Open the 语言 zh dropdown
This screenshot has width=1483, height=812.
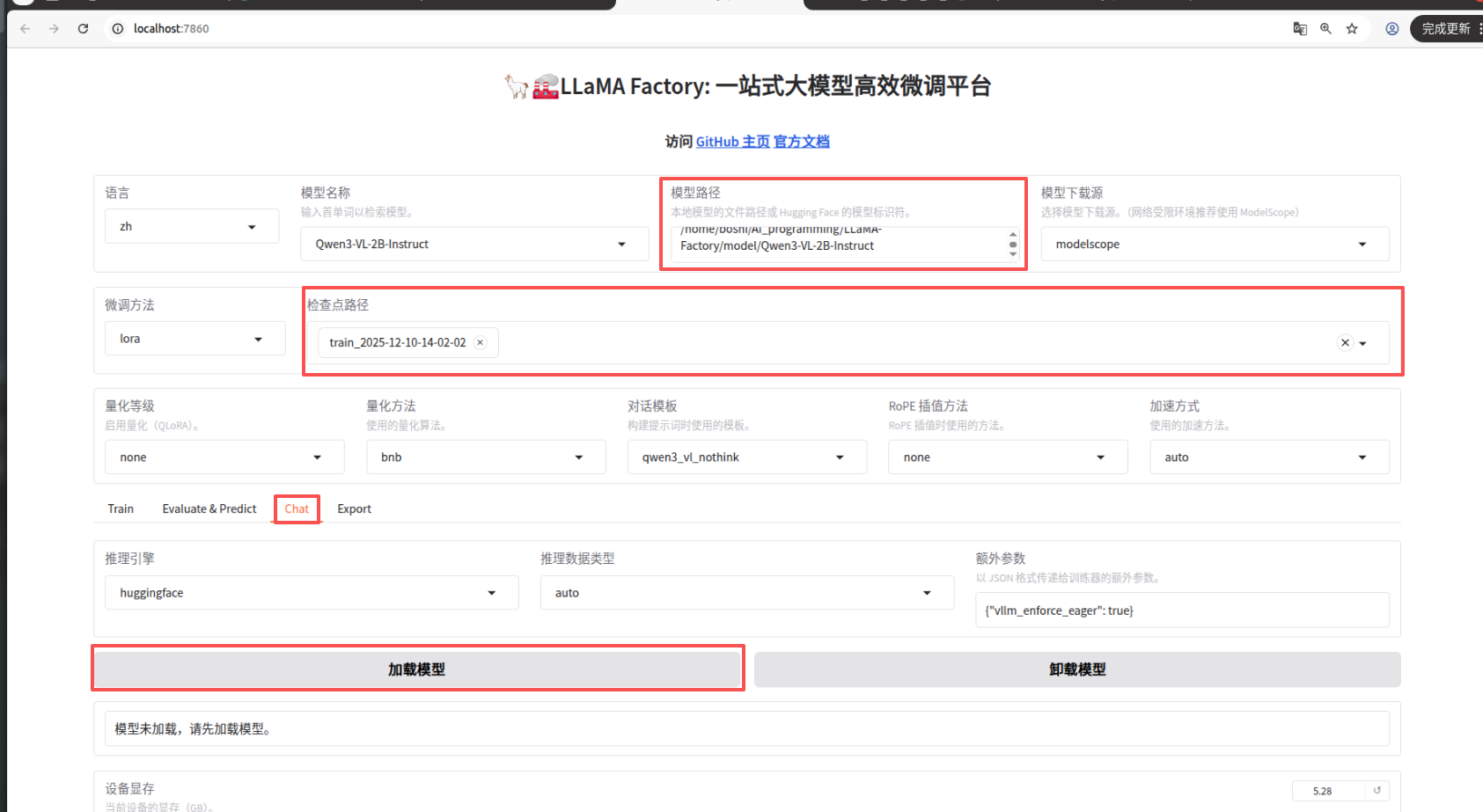click(192, 226)
